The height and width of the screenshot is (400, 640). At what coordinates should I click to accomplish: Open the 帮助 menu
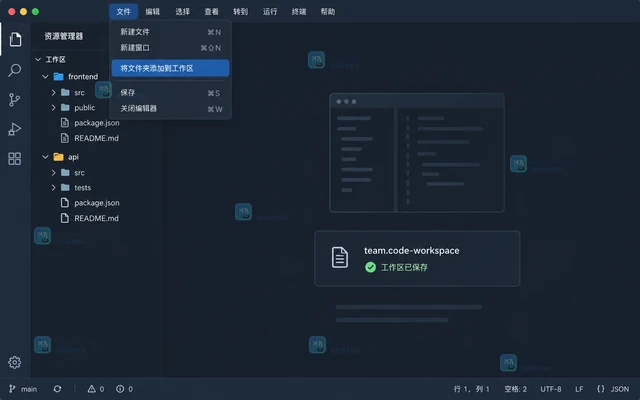(328, 11)
